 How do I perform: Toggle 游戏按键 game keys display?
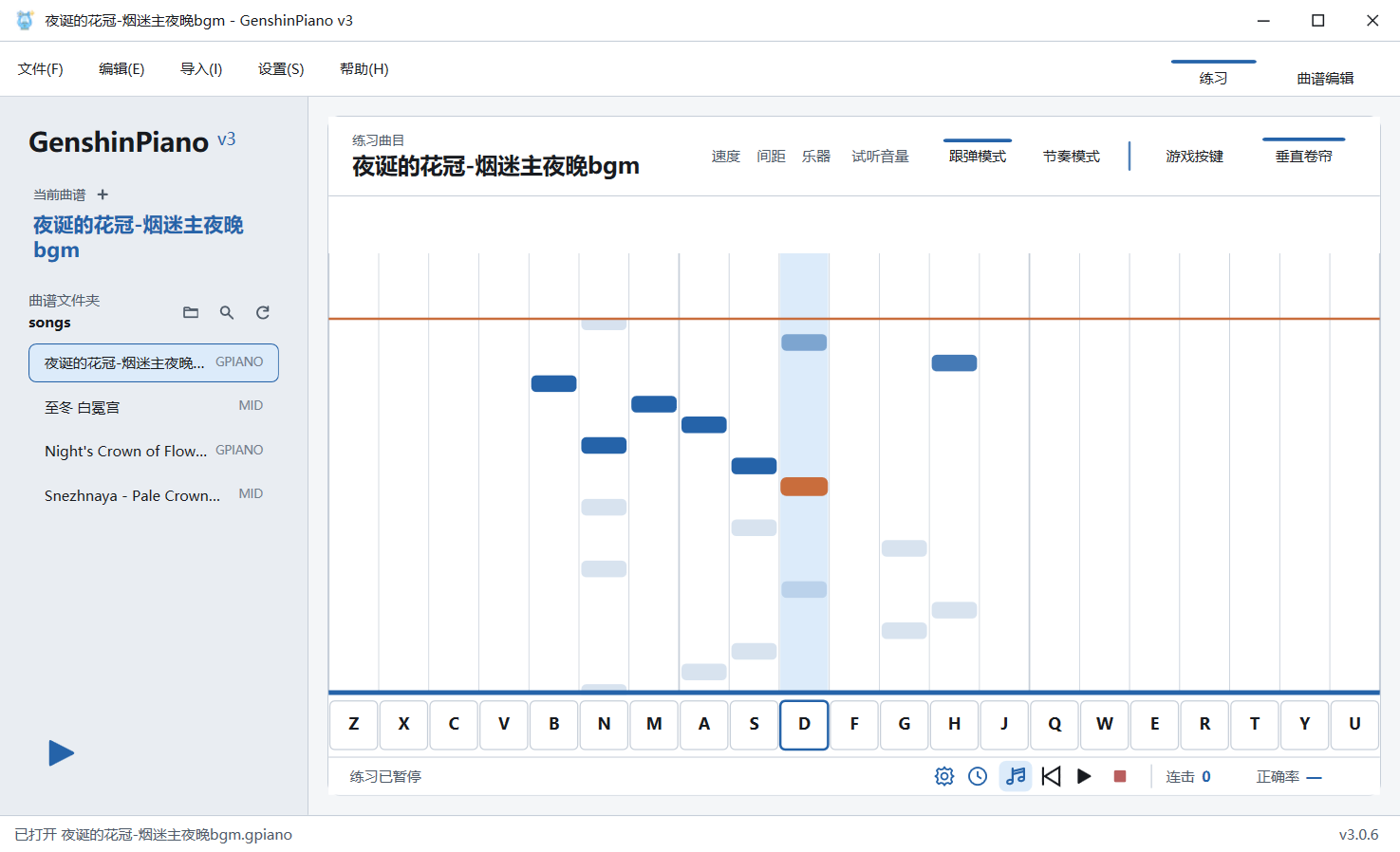coord(1195,157)
